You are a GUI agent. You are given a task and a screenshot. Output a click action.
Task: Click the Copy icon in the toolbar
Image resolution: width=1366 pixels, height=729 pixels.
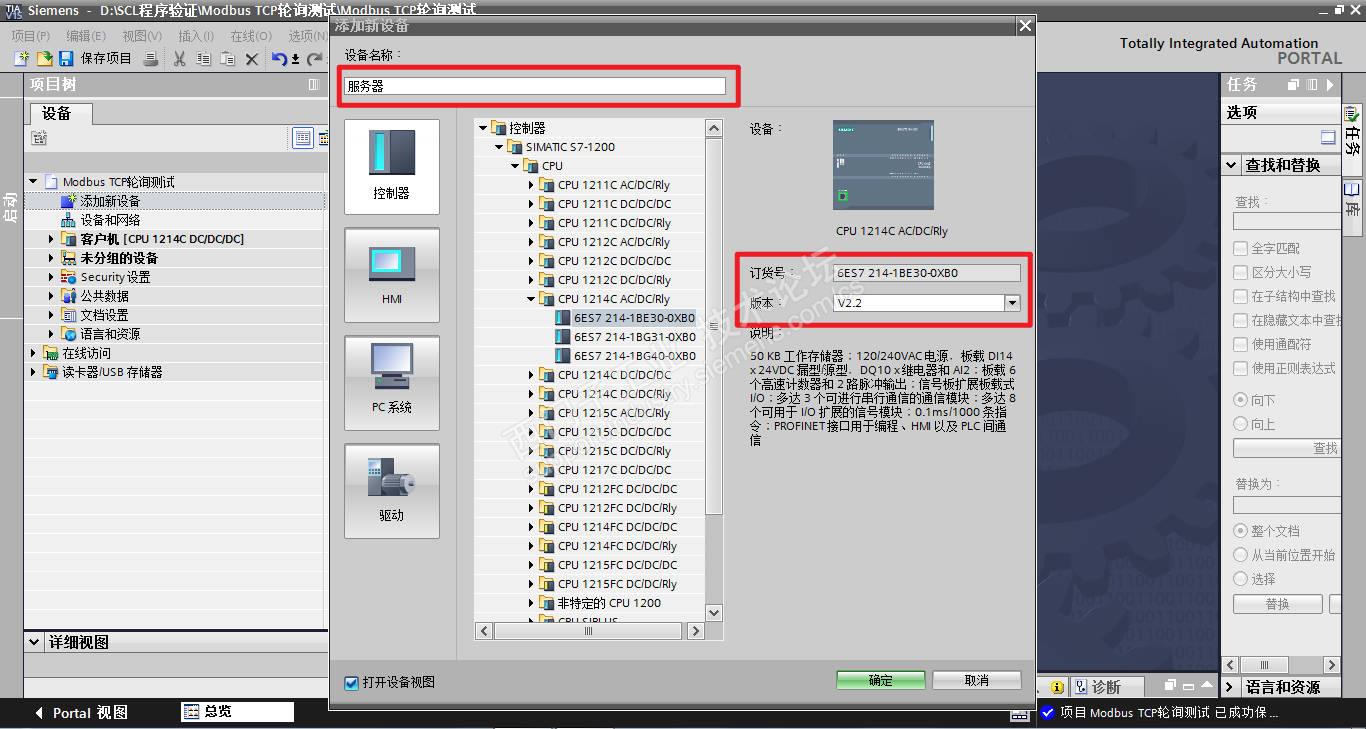[204, 59]
